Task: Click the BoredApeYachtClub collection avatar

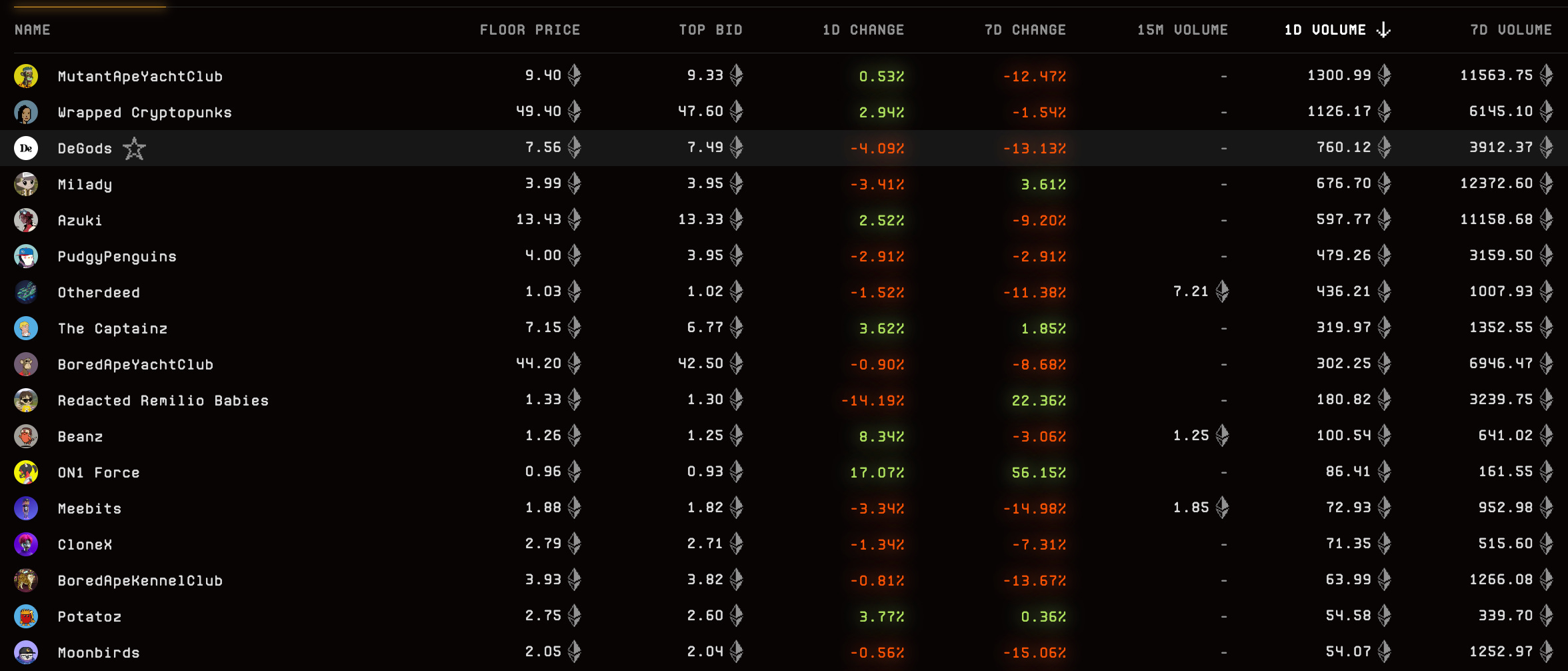Action: [x=26, y=364]
